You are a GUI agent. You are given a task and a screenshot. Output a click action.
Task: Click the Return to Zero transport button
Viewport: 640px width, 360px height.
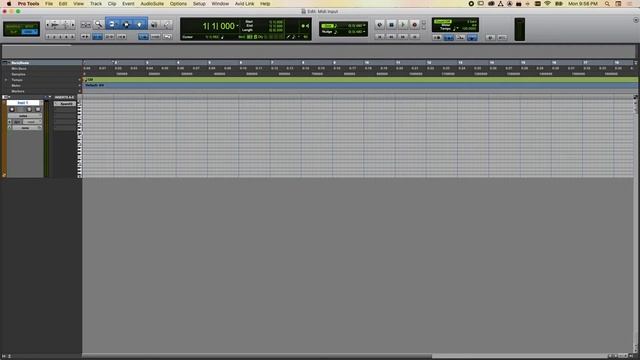tap(379, 37)
